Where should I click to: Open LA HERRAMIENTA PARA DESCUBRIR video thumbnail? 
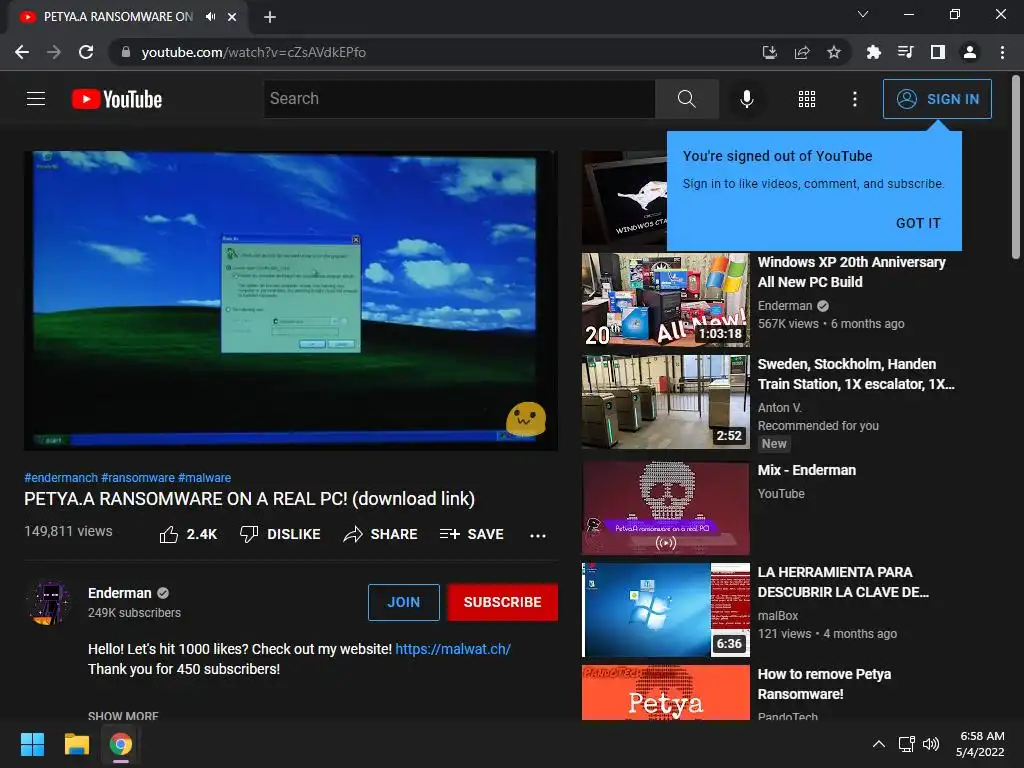tap(665, 610)
